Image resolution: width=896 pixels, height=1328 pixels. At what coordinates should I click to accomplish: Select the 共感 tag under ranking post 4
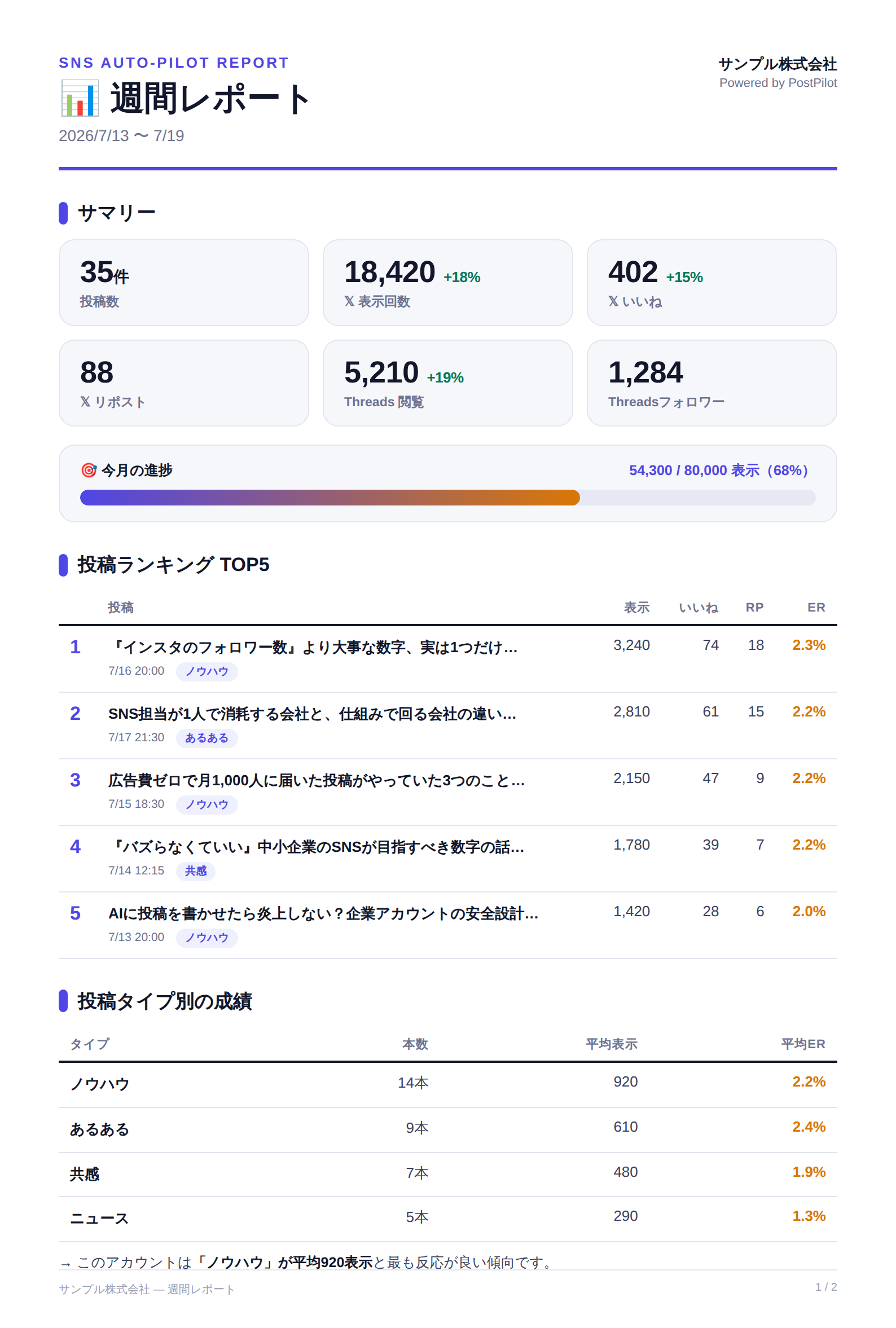195,871
